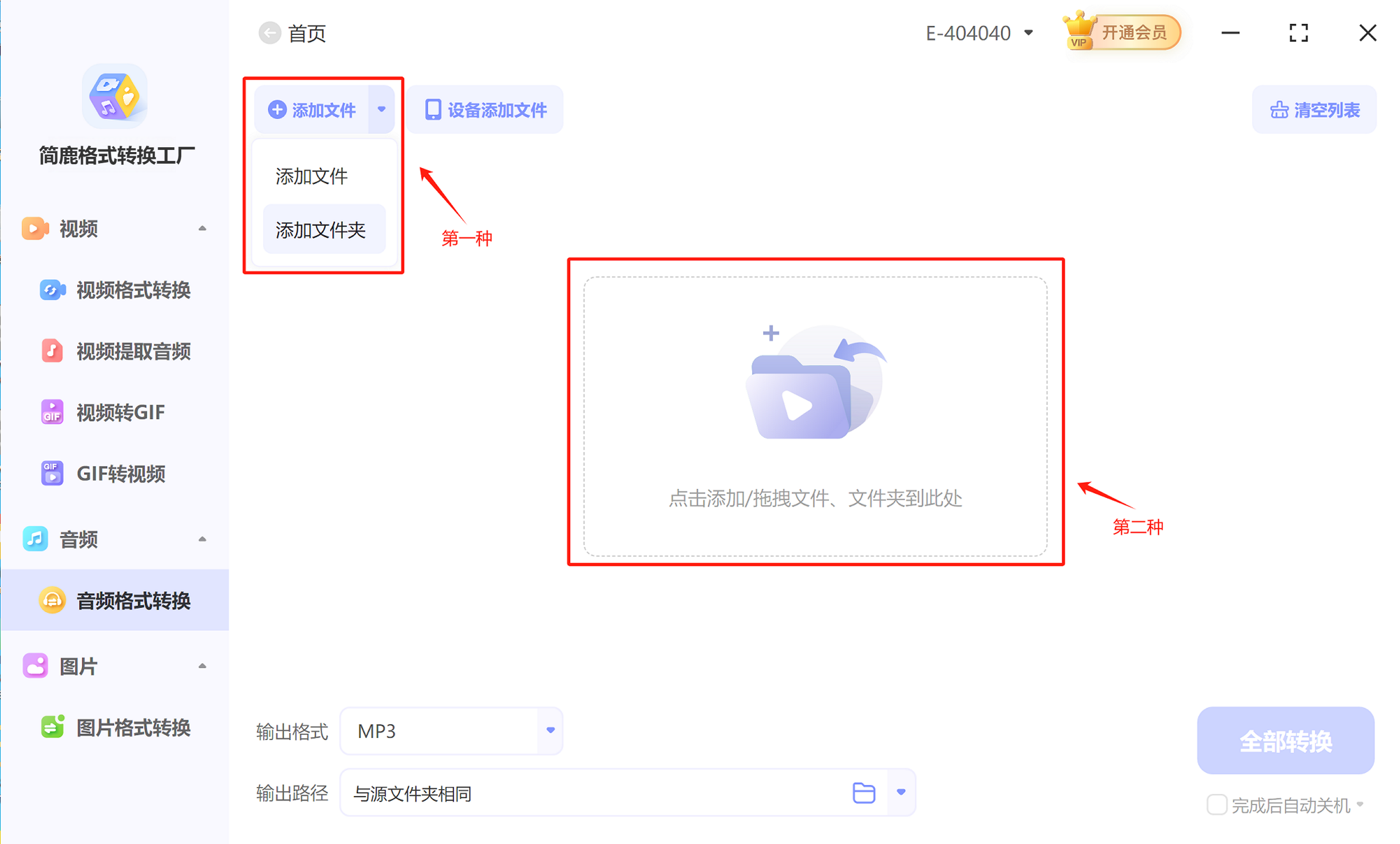
Task: Collapse the 图片 sidebar section
Action: [x=202, y=666]
